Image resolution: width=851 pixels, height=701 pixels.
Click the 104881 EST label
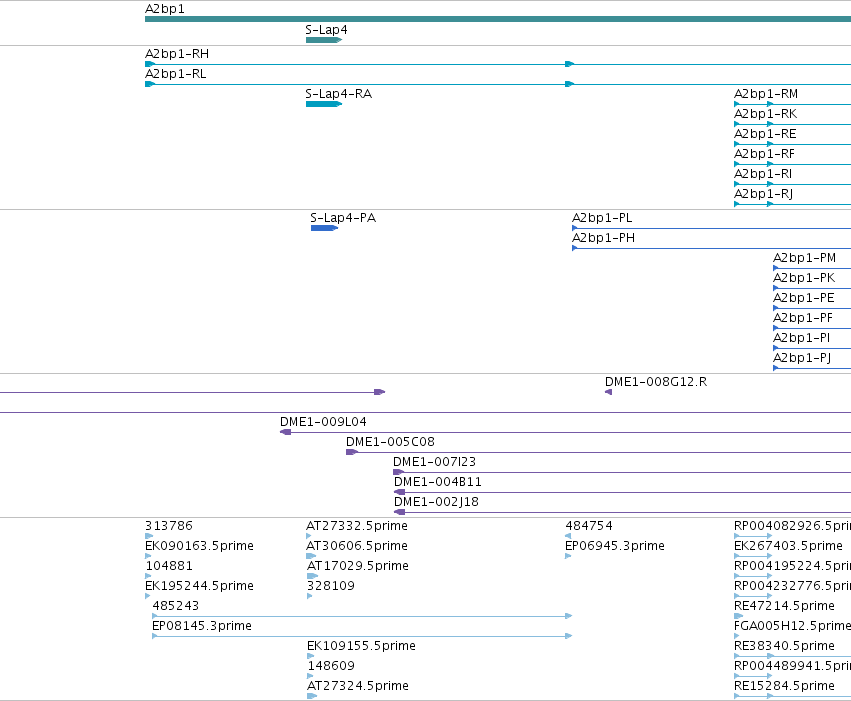pos(169,566)
